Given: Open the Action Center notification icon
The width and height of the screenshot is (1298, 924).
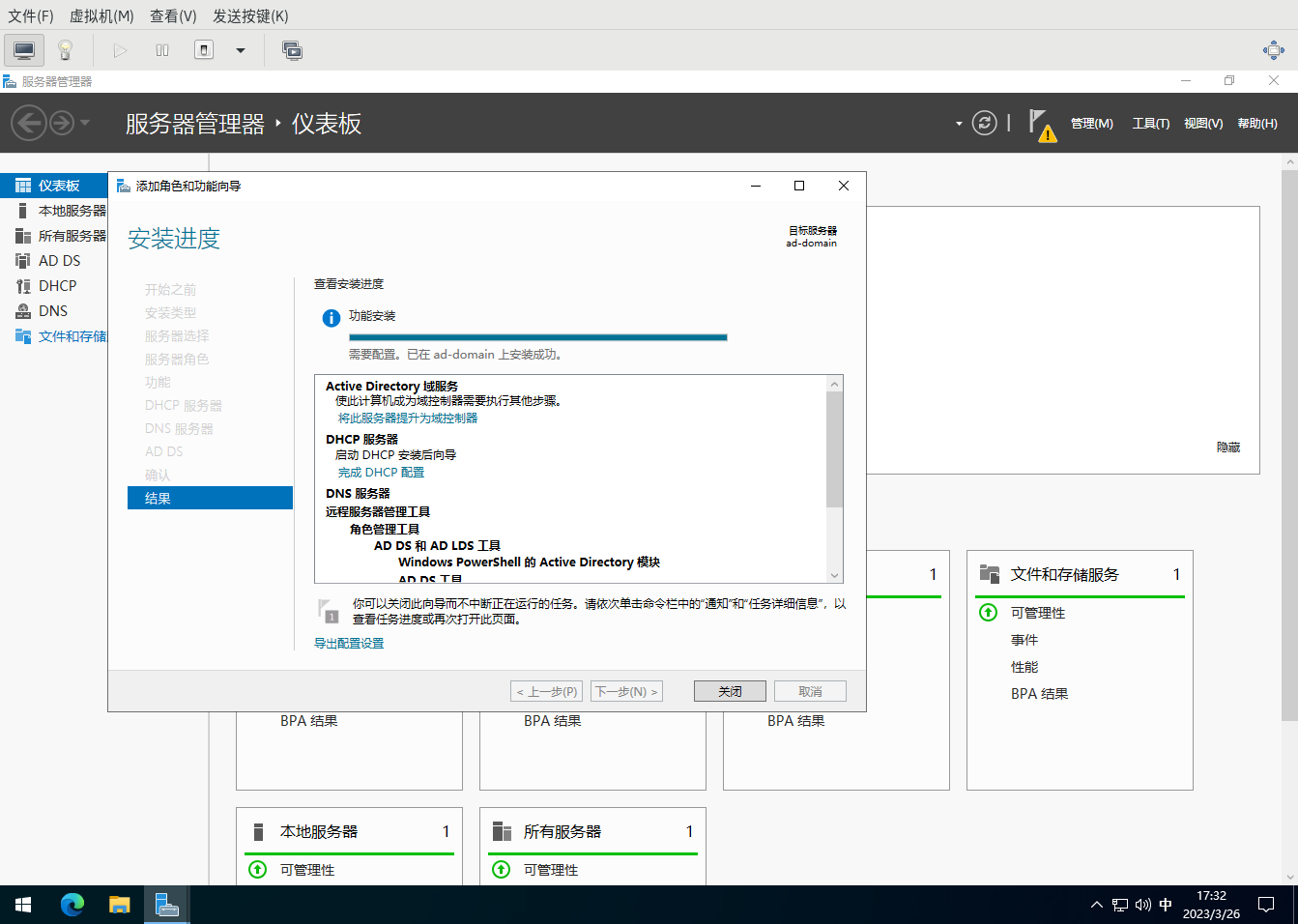Looking at the screenshot, I should pyautogui.click(x=1266, y=905).
